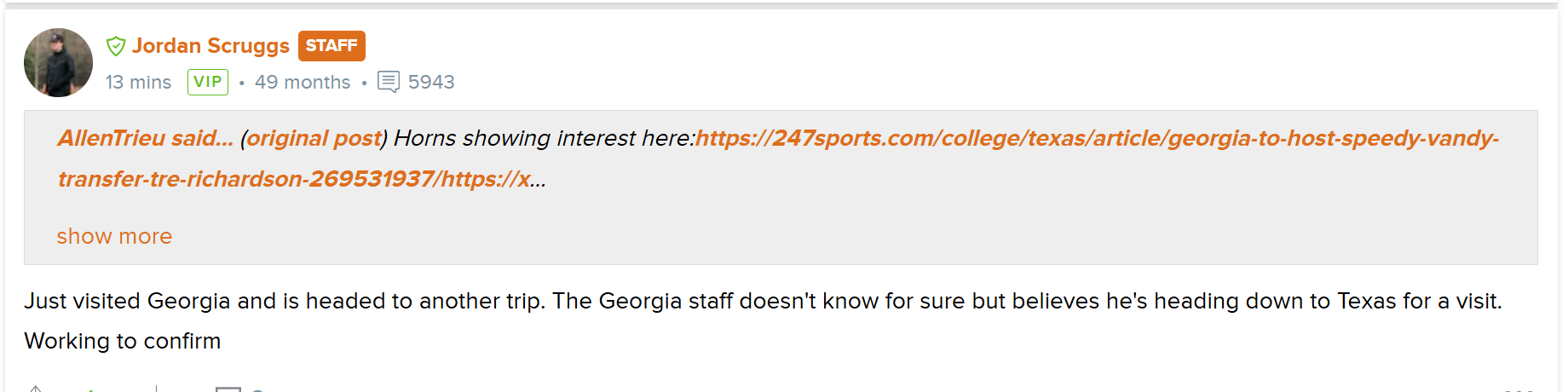Click the 5943 post count number
The width and height of the screenshot is (1568, 392).
point(431,82)
